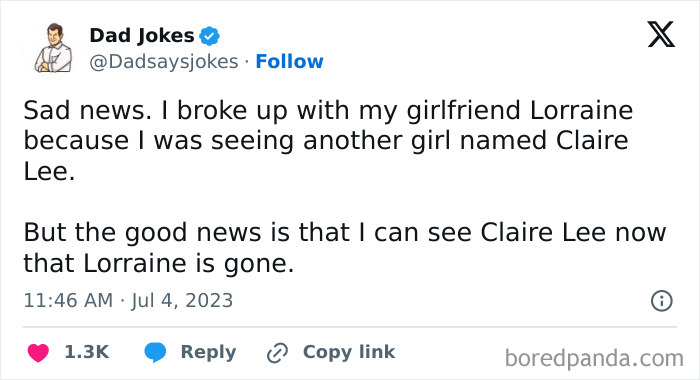Image resolution: width=700 pixels, height=380 pixels.
Task: Click the chain link icon
Action: point(277,353)
